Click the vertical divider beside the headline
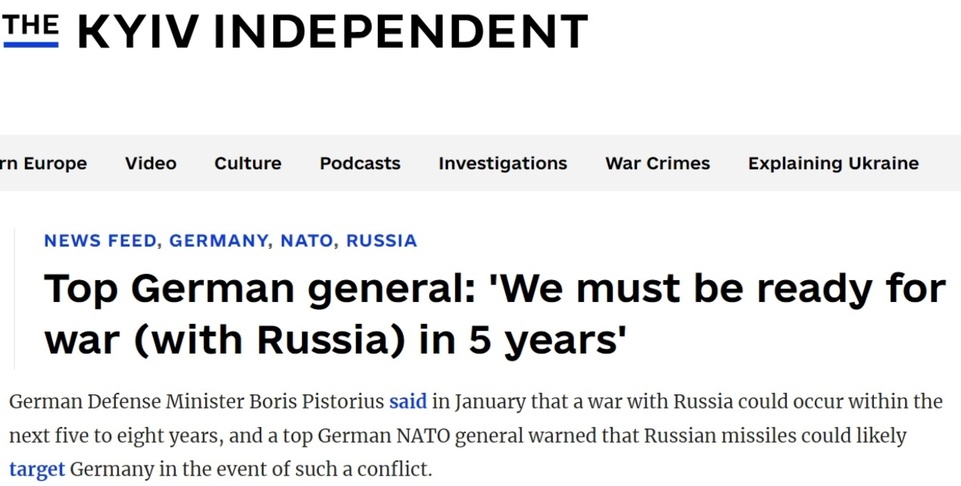 tap(15, 298)
